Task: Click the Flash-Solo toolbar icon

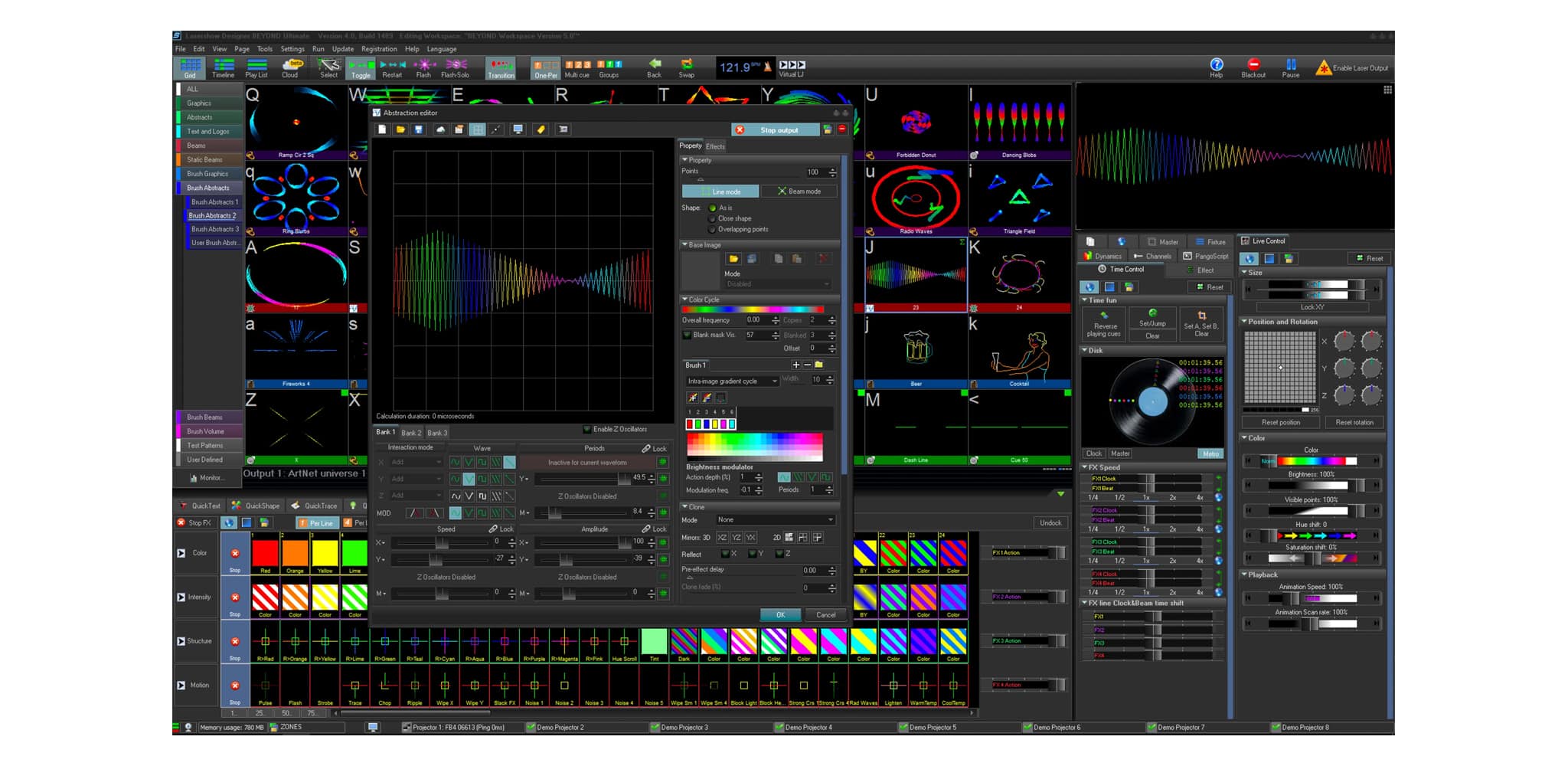Action: [455, 67]
